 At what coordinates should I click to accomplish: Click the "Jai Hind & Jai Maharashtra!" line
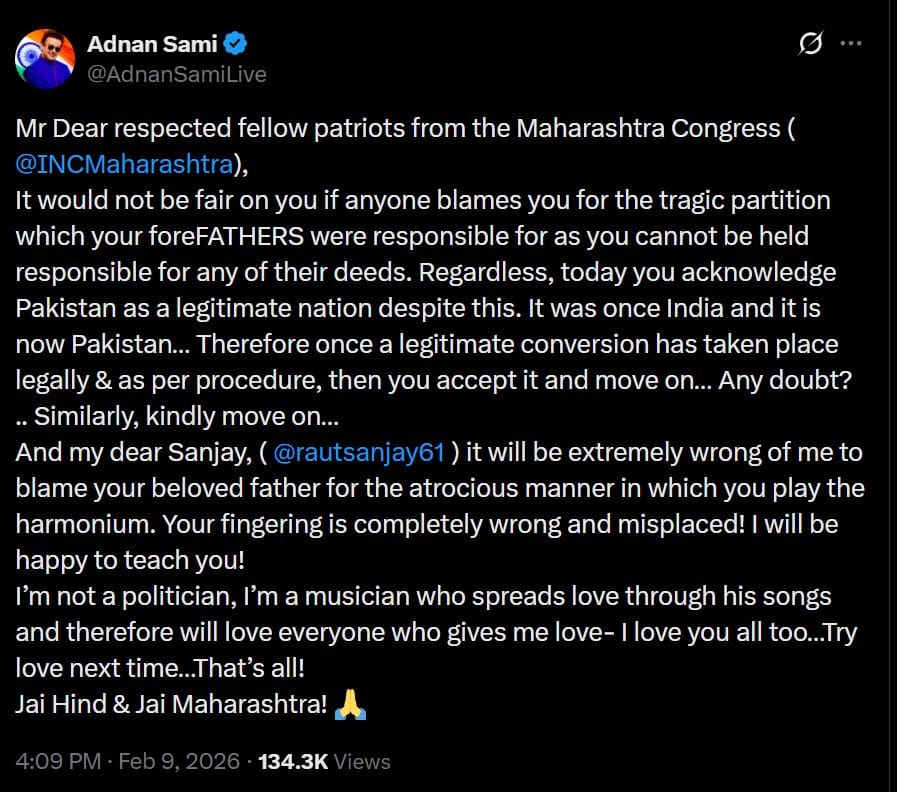point(171,704)
